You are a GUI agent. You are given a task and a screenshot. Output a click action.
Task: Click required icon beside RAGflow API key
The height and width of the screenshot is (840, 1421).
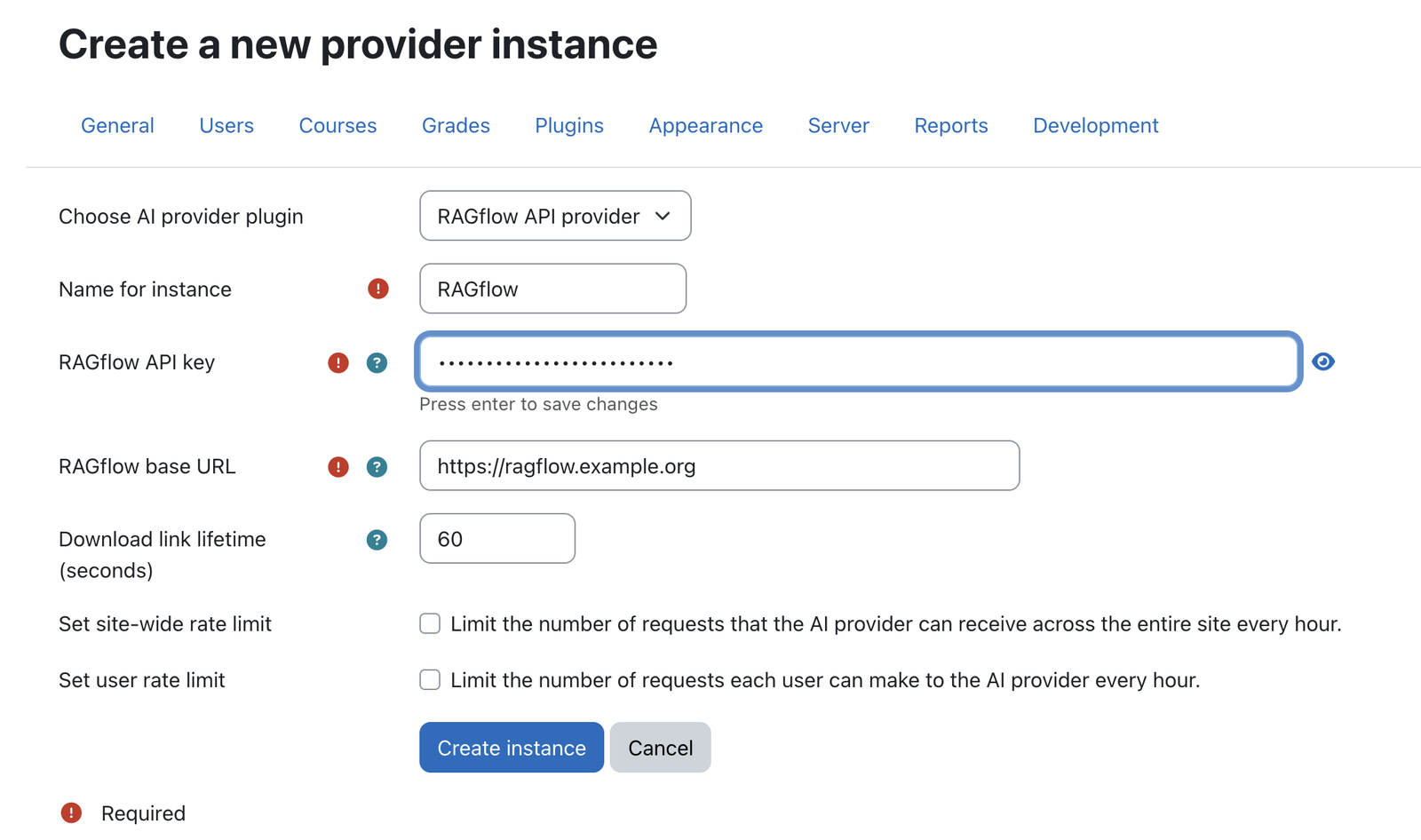pyautogui.click(x=338, y=362)
